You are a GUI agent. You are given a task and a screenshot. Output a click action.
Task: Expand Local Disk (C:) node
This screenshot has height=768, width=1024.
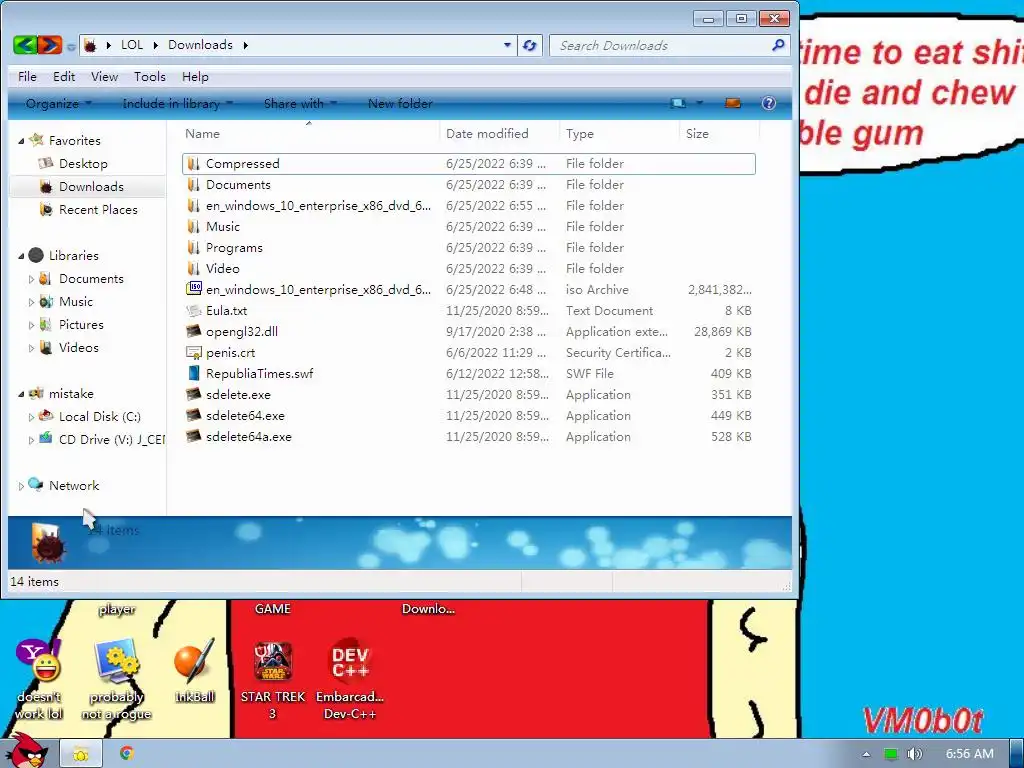(x=31, y=417)
